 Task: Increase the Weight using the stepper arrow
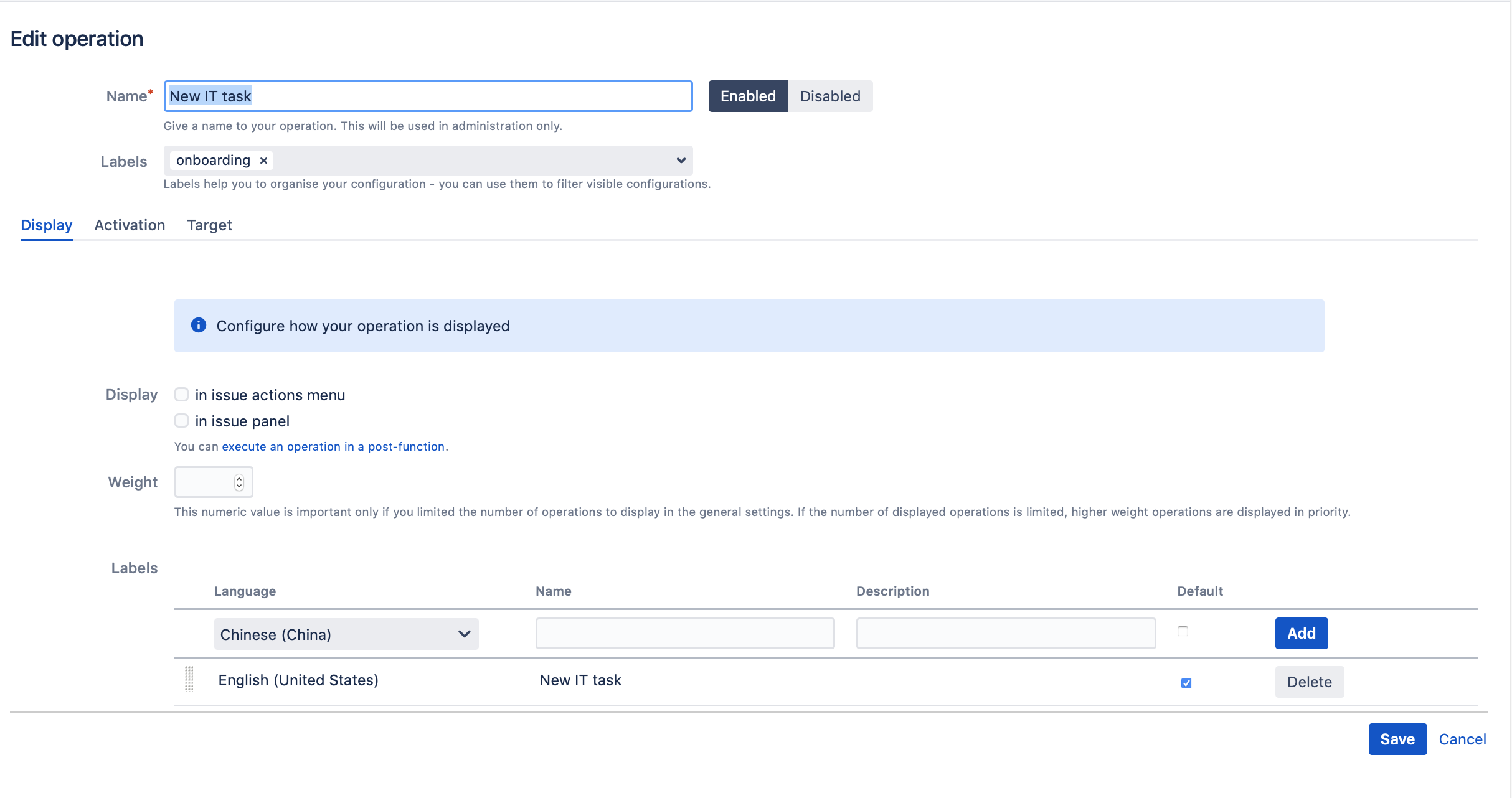tap(239, 478)
